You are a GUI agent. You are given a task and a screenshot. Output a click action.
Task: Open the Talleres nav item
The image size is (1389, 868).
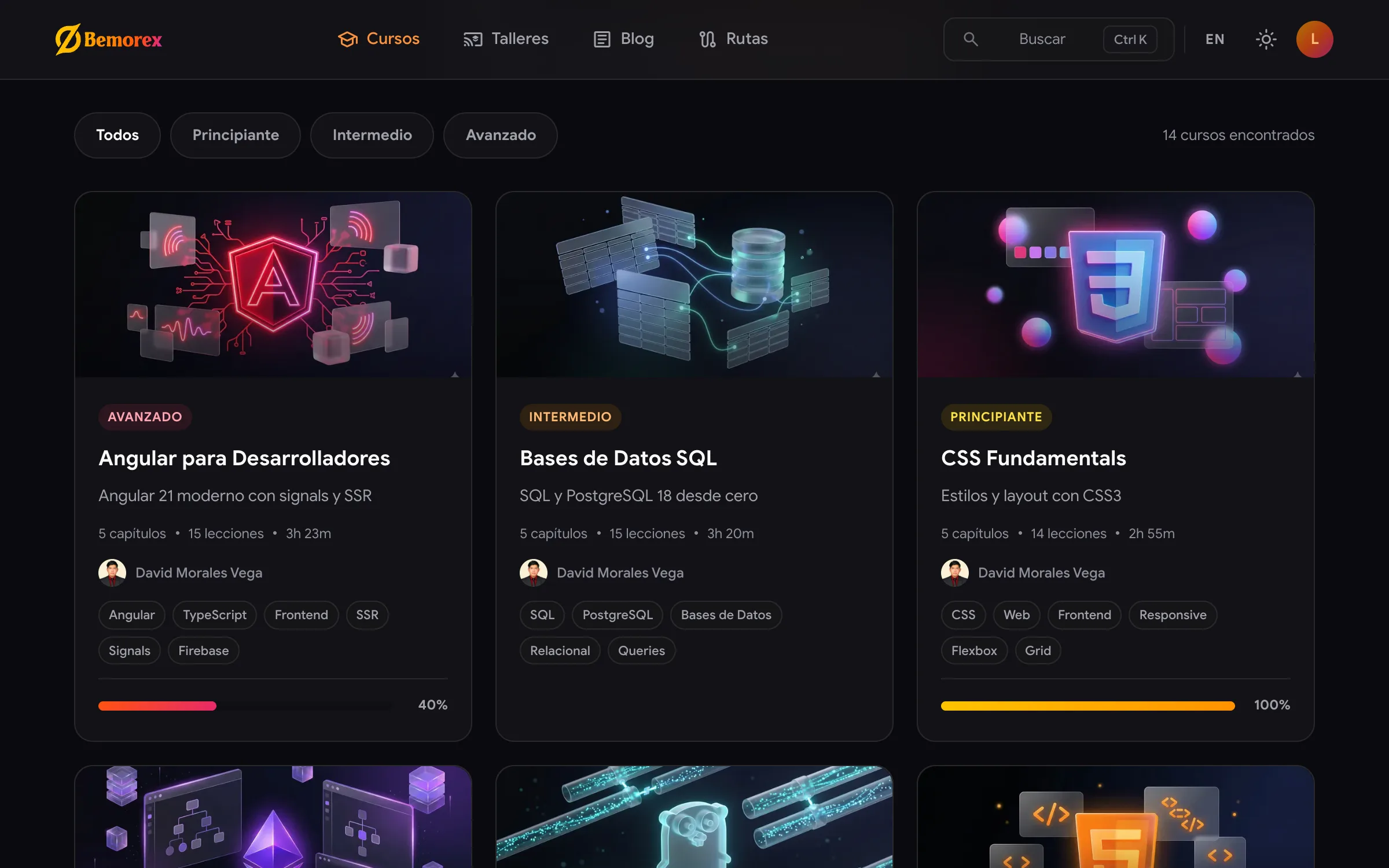(x=506, y=39)
